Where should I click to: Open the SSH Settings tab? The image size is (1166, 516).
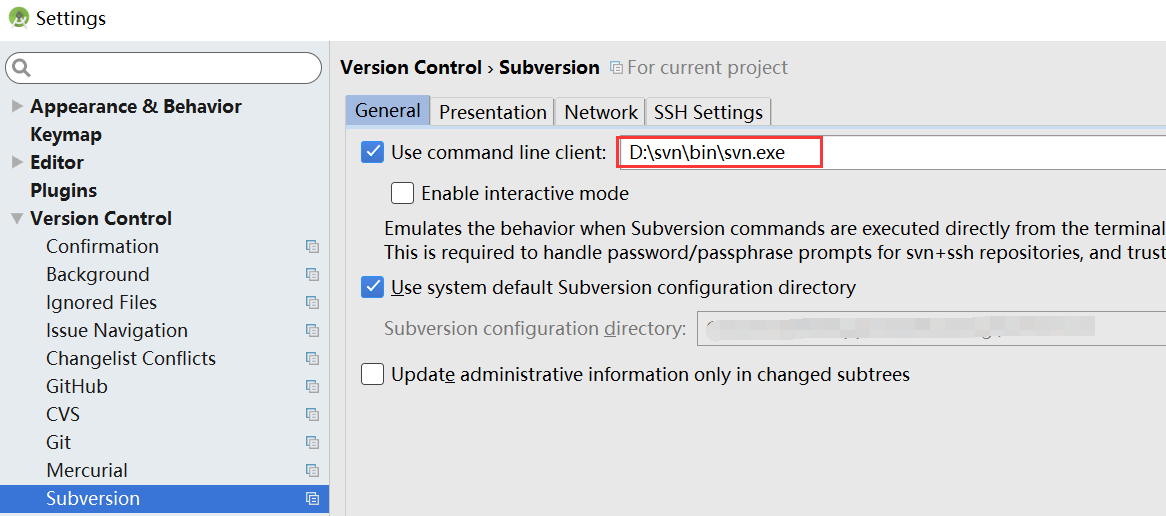click(x=708, y=112)
